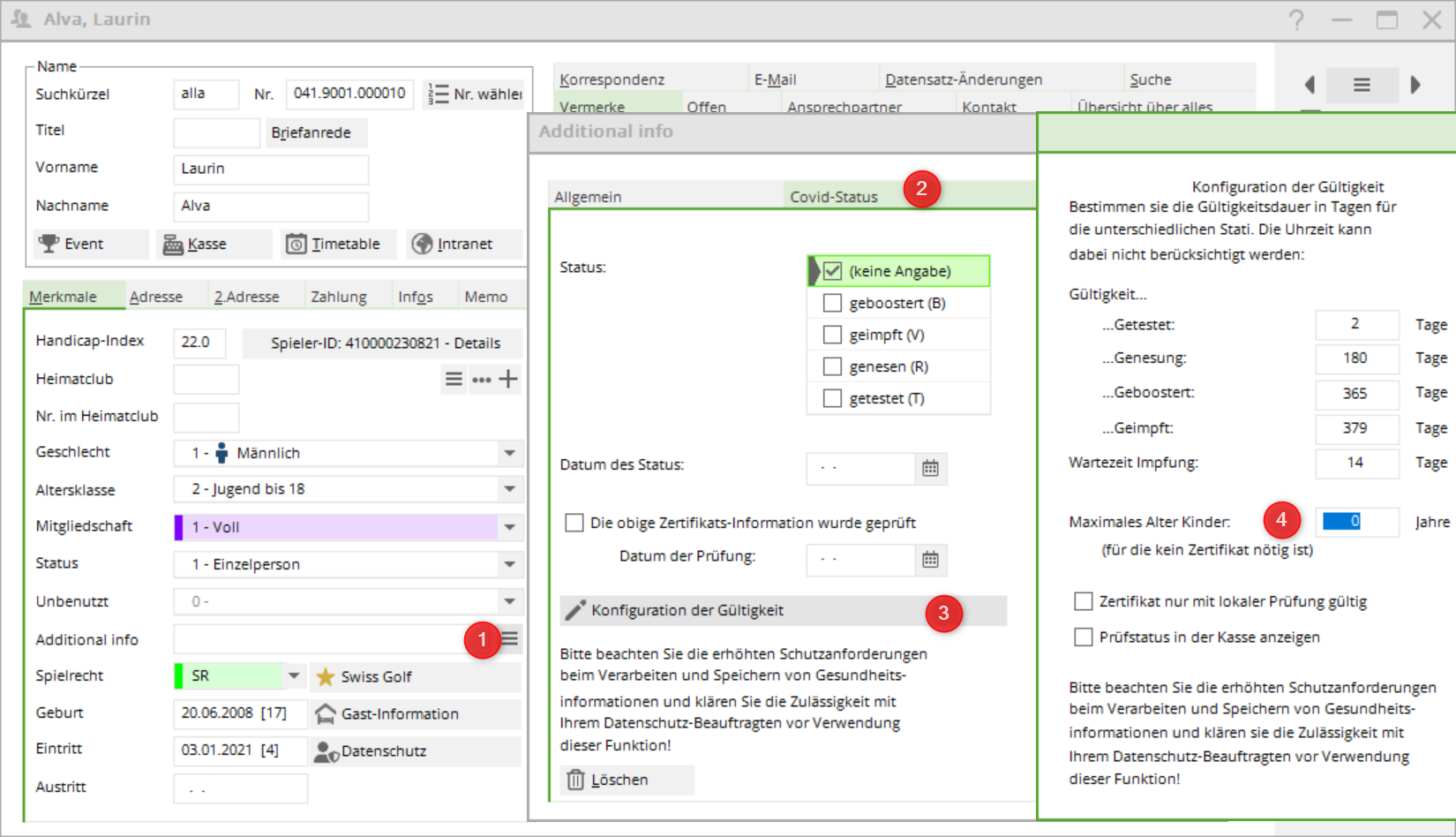Expand the Spielrecht SR dropdown
The width and height of the screenshot is (1456, 837).
294,676
